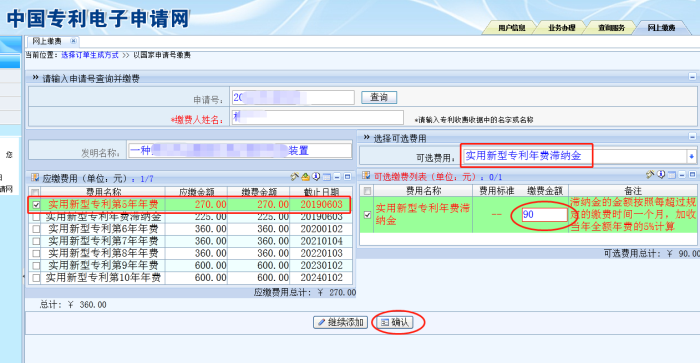
Task: Click the info icon in 可选缴费列表 panel header
Action: click(661, 175)
